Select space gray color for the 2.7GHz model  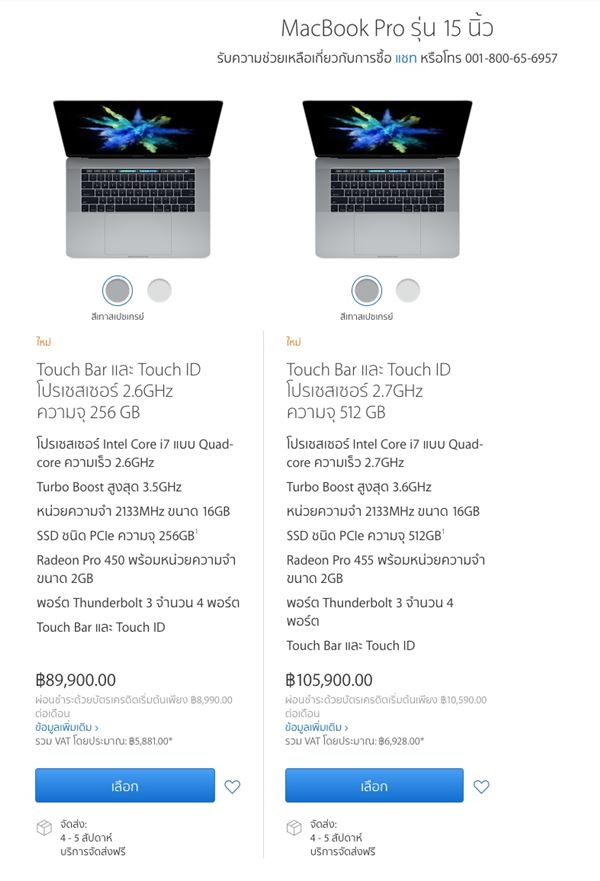[x=367, y=291]
